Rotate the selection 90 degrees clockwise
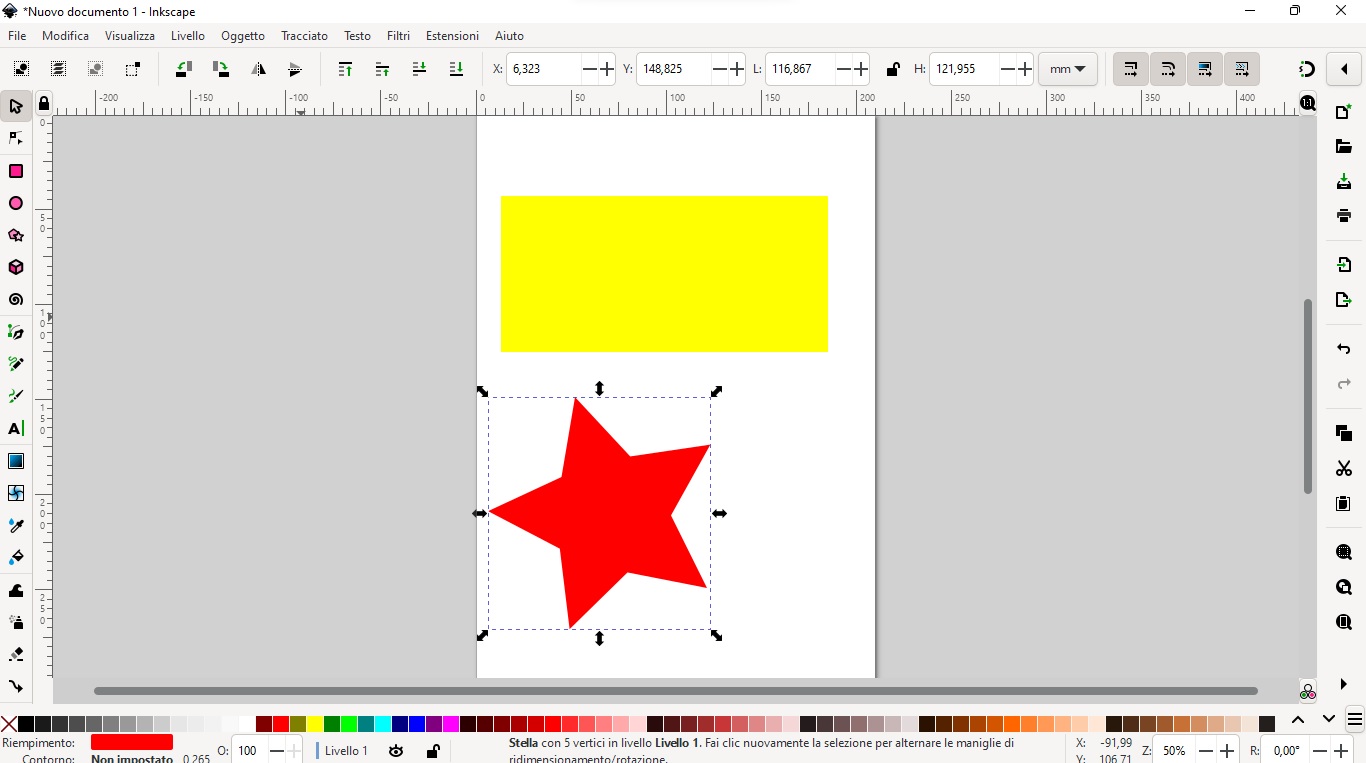The width and height of the screenshot is (1366, 763). (219, 69)
